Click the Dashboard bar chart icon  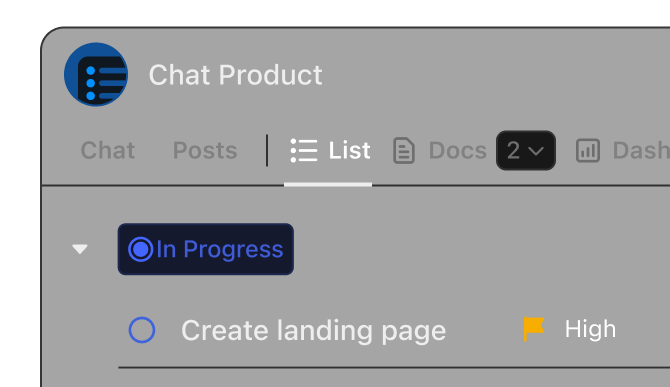pos(588,150)
